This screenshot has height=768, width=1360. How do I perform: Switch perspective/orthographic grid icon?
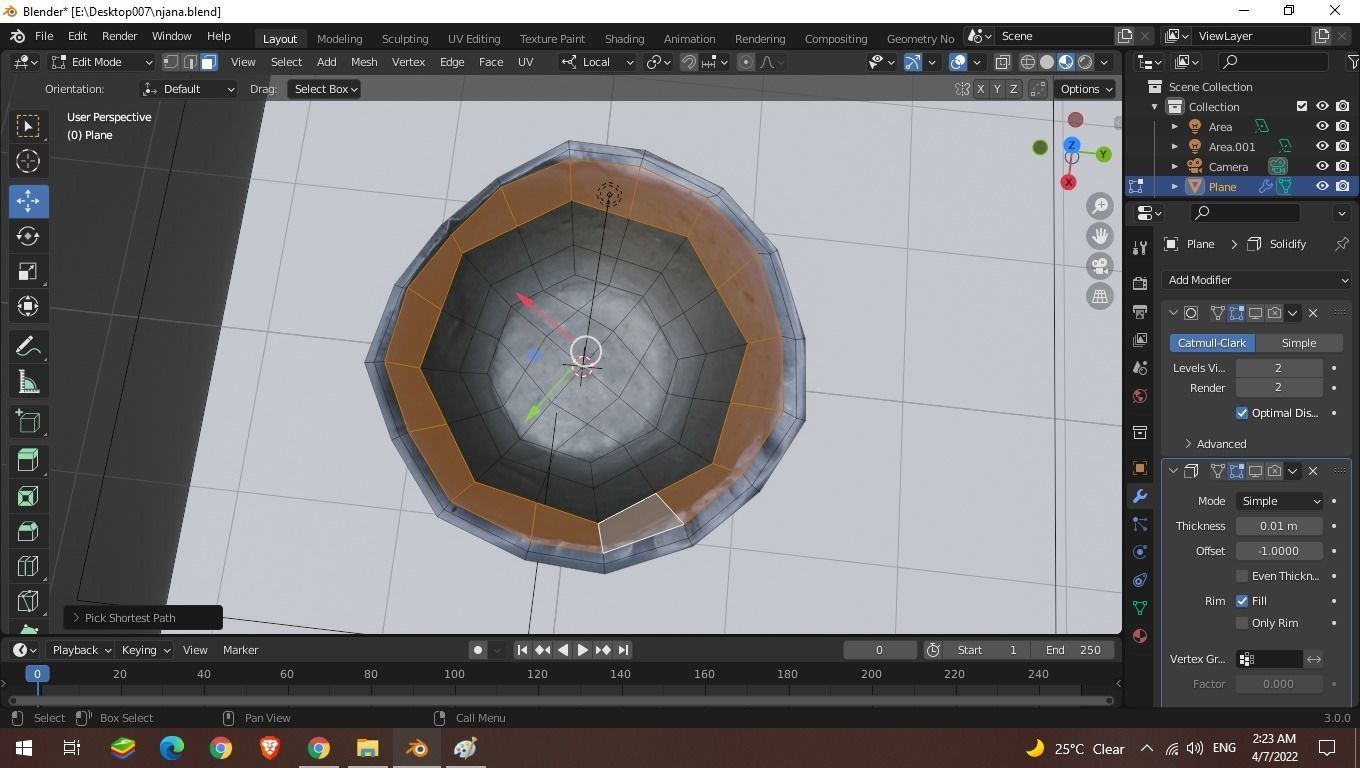(1100, 296)
